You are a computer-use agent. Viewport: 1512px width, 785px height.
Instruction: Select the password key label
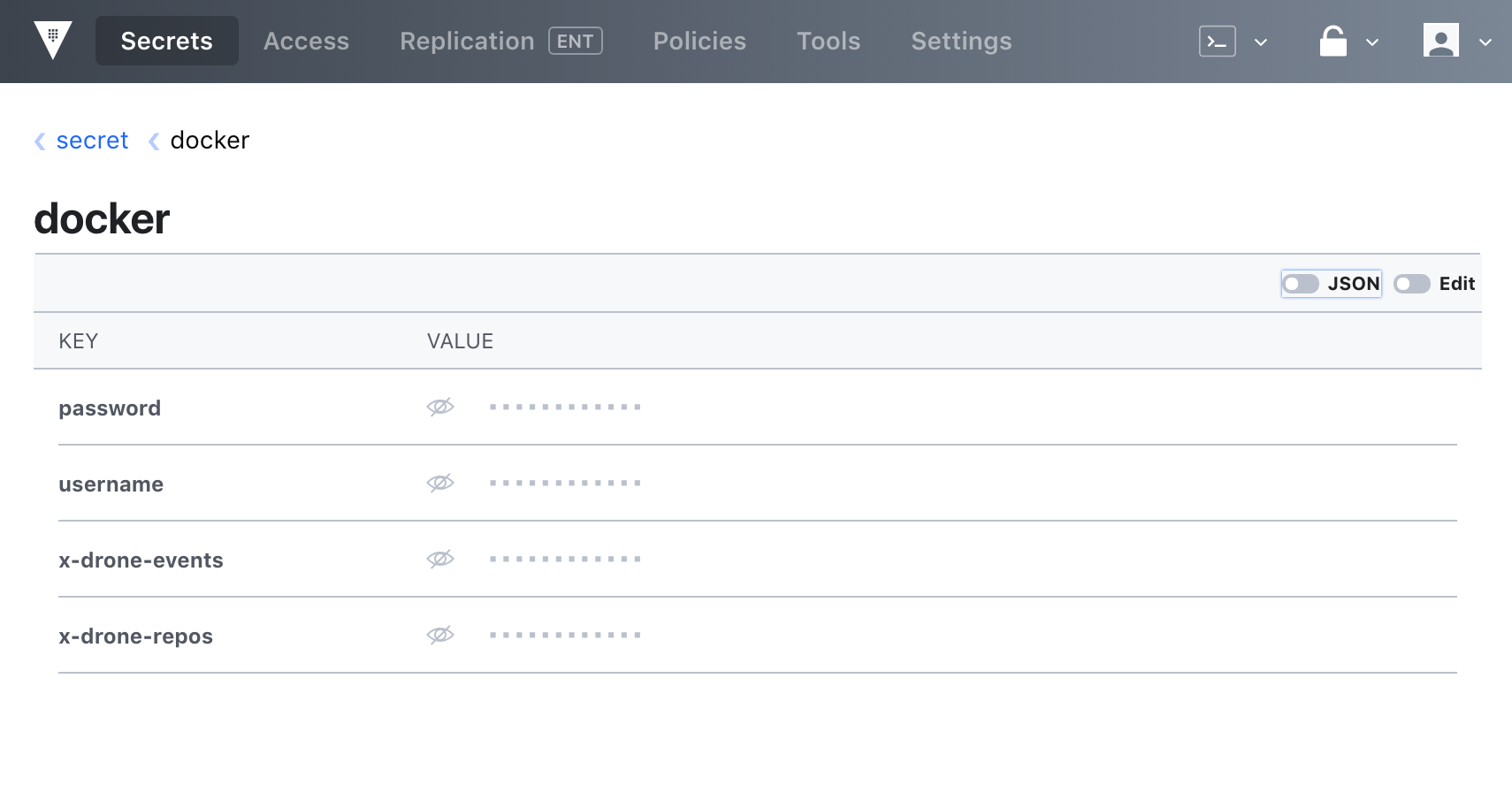[x=110, y=408]
